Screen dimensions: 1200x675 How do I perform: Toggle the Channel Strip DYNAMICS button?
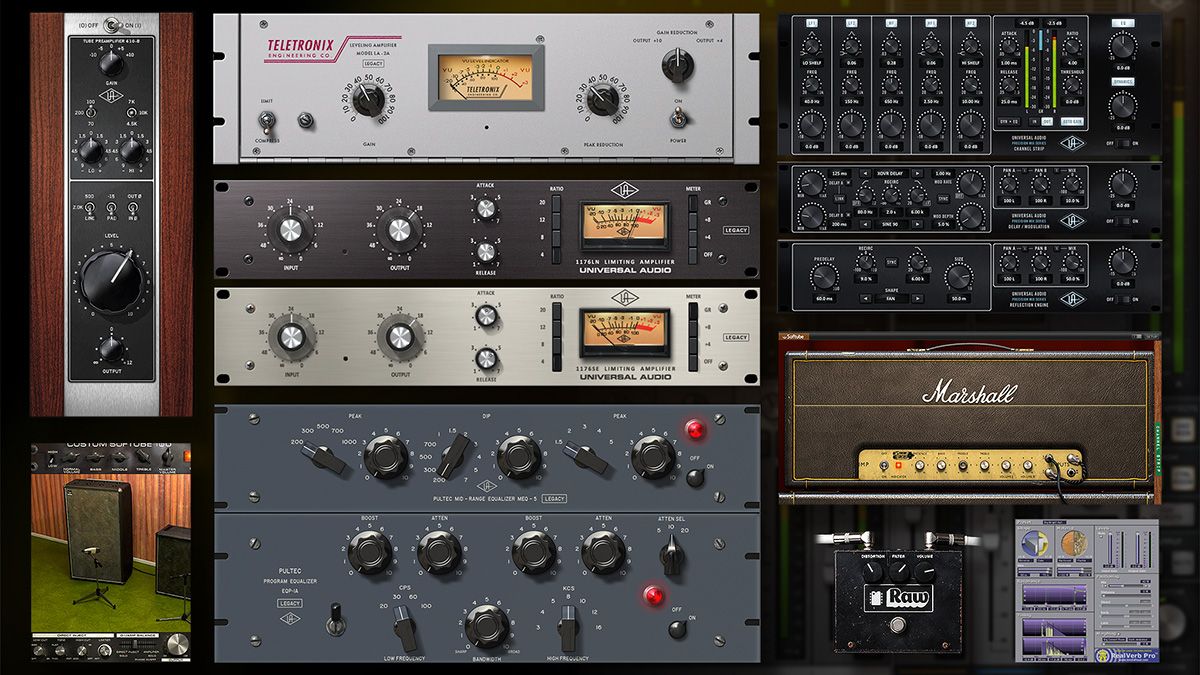[x=1121, y=80]
